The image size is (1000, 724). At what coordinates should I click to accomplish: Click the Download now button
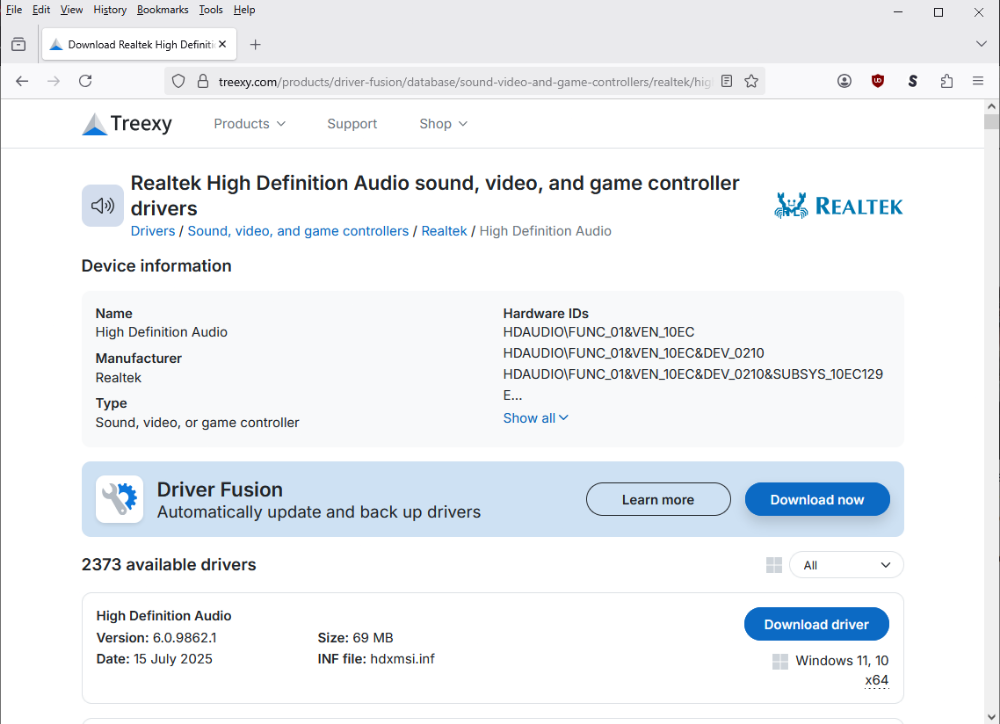816,500
